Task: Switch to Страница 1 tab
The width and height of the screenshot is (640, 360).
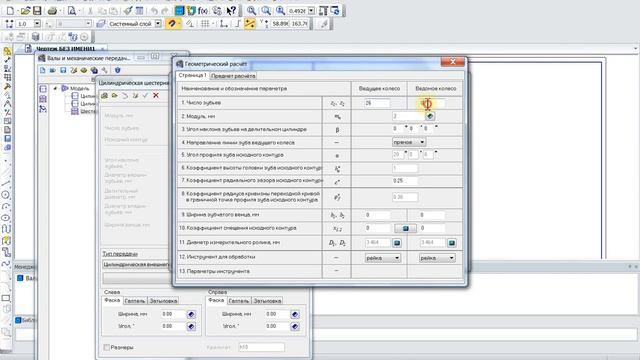Action: [x=192, y=76]
